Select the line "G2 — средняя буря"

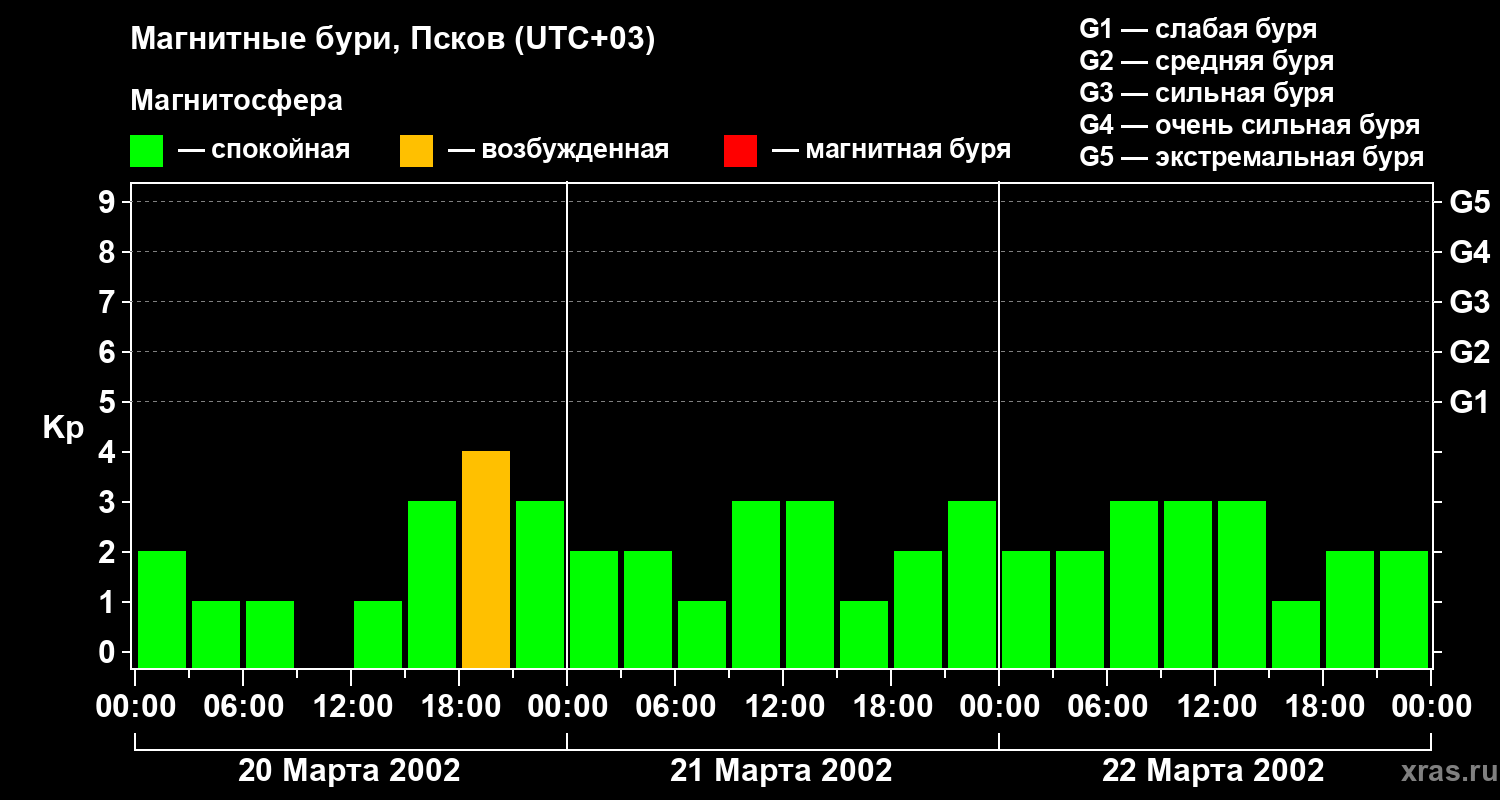tap(1207, 61)
